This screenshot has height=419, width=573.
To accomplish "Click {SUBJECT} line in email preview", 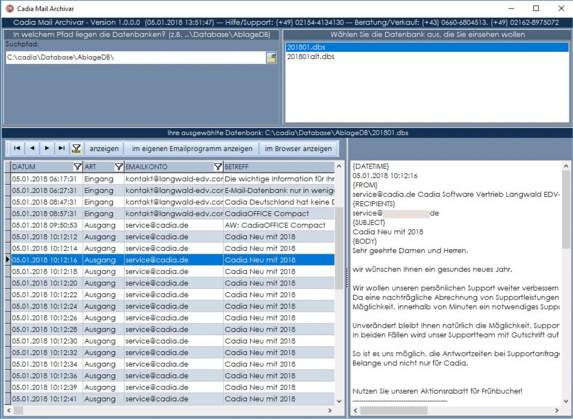I will tap(369, 222).
